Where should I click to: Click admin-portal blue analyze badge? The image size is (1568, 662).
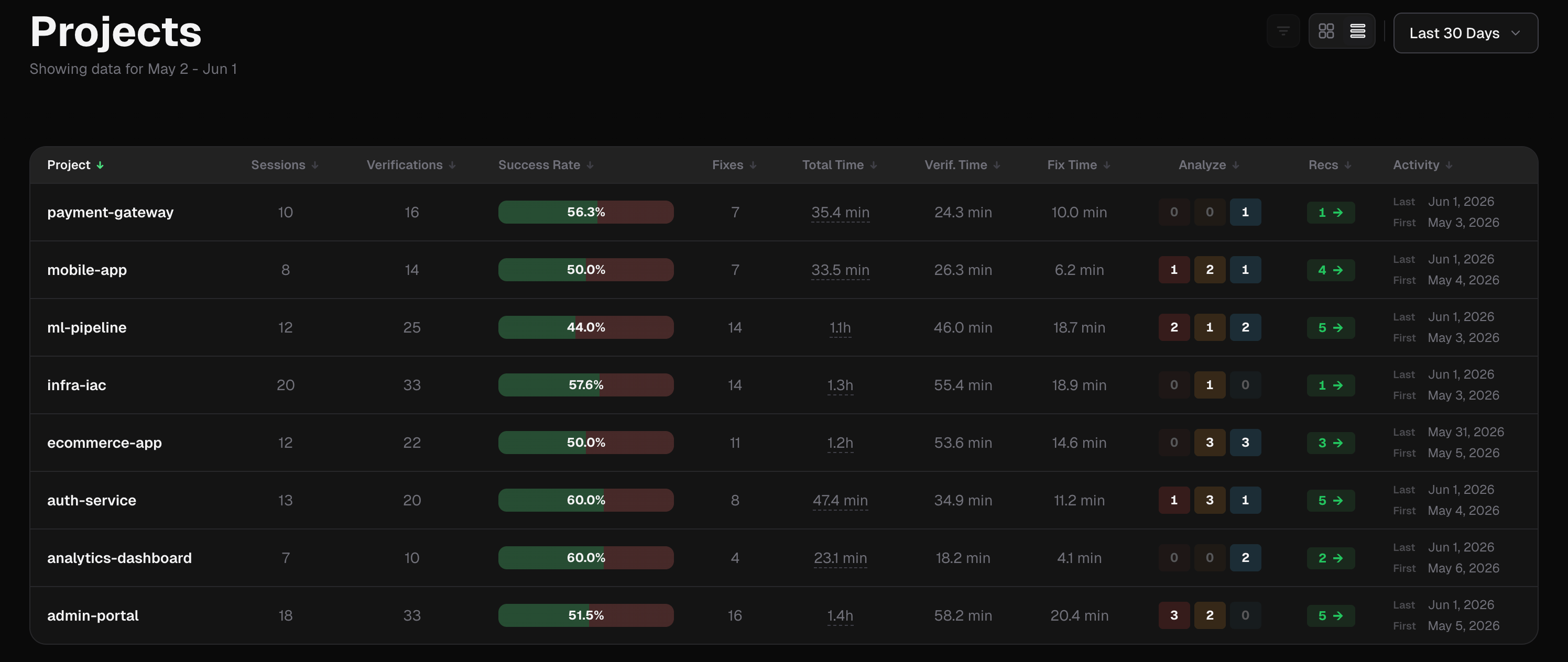click(1245, 616)
